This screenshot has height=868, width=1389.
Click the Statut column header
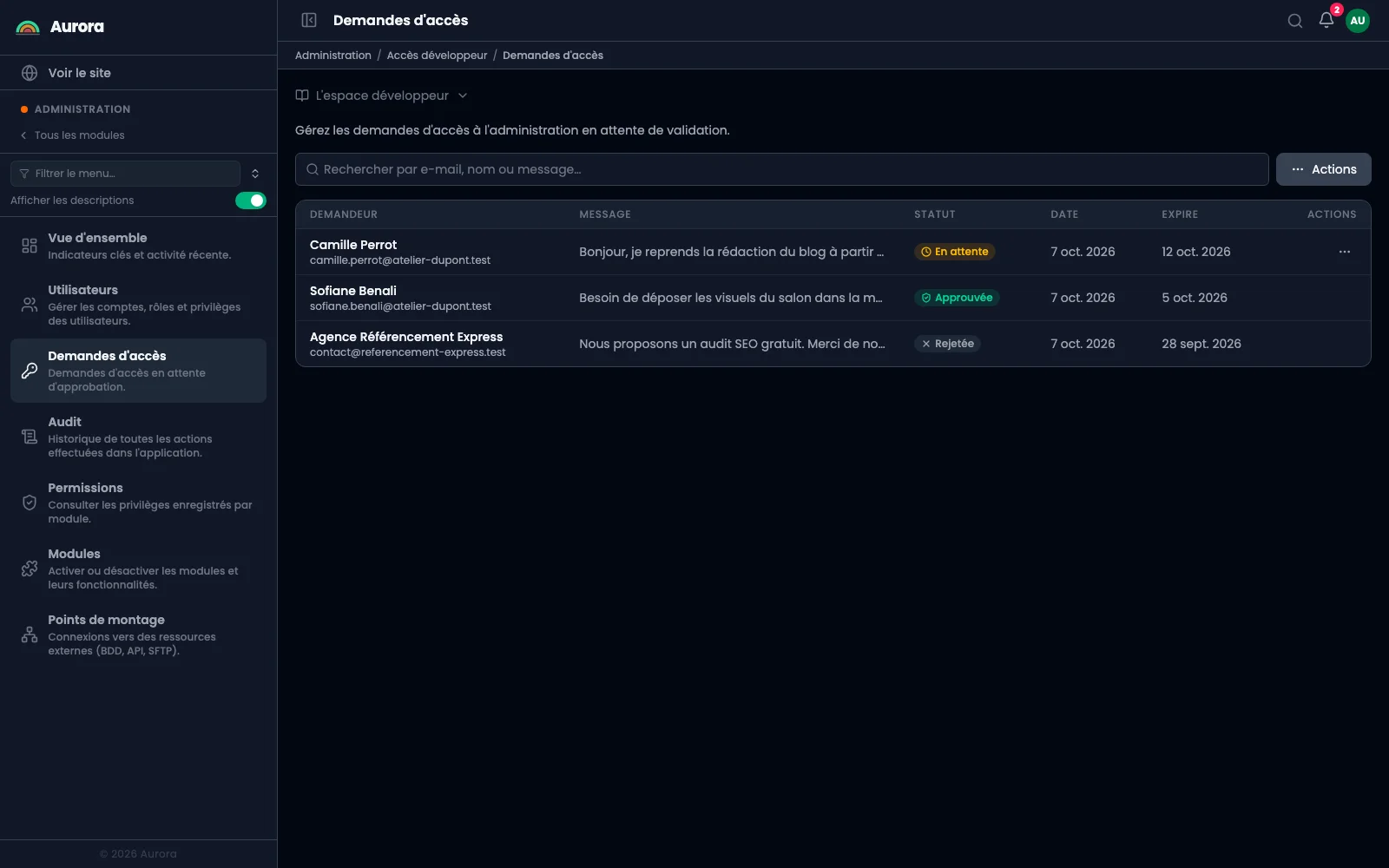point(934,214)
